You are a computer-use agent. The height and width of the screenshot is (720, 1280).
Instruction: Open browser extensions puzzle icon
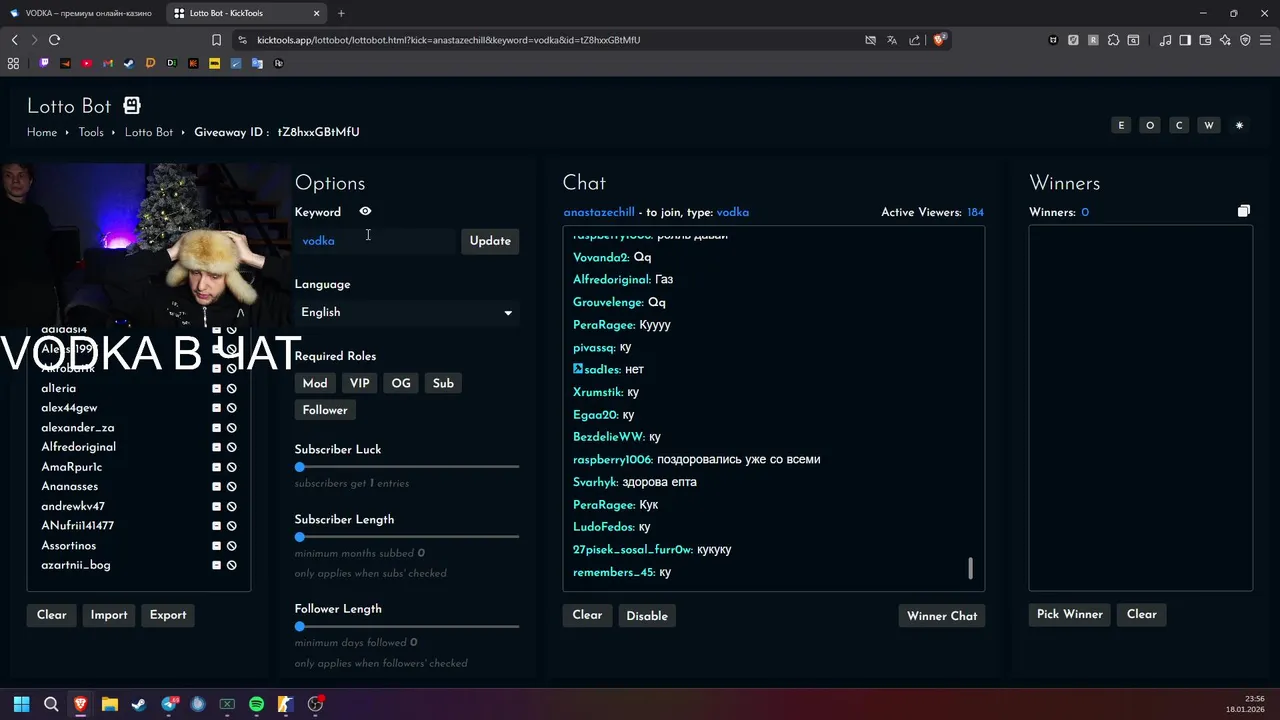tap(1113, 40)
